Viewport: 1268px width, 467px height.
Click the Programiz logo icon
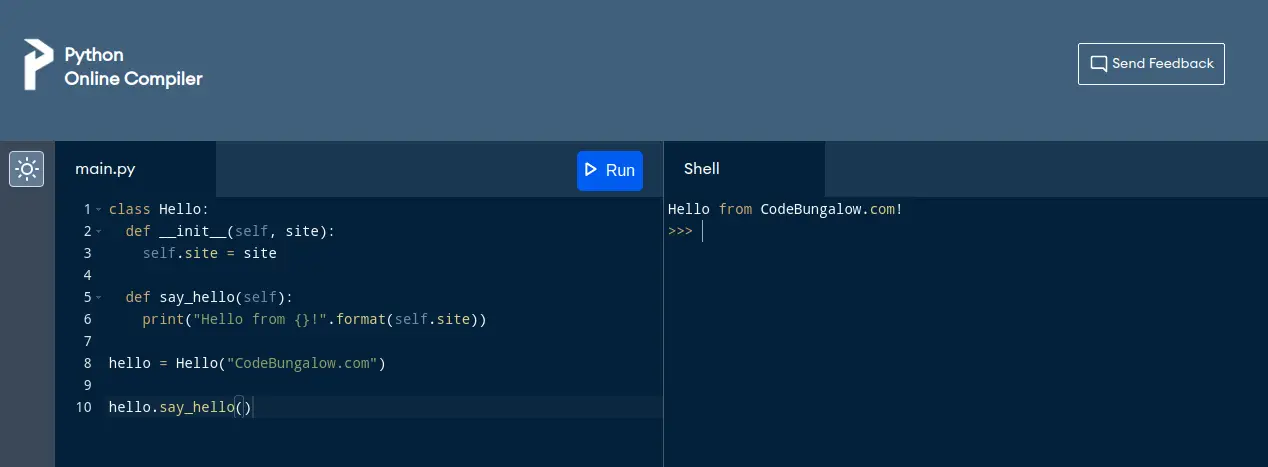[x=38, y=66]
